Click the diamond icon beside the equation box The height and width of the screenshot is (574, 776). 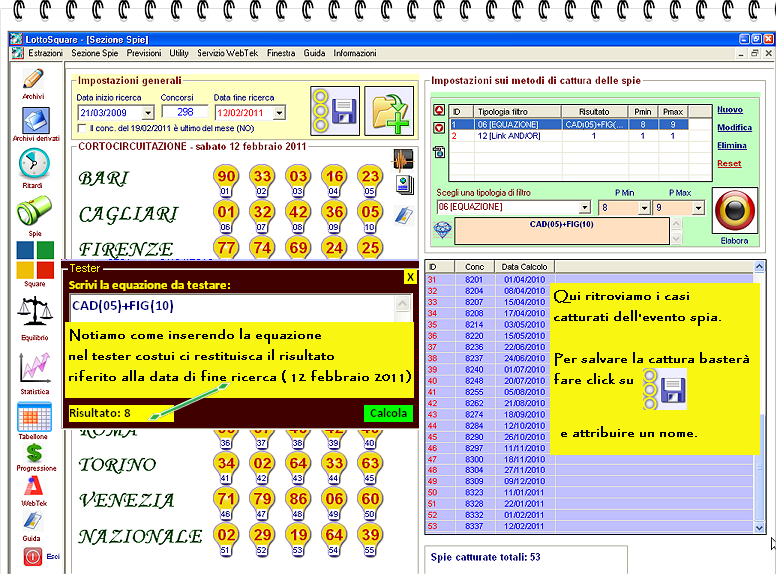click(x=442, y=230)
